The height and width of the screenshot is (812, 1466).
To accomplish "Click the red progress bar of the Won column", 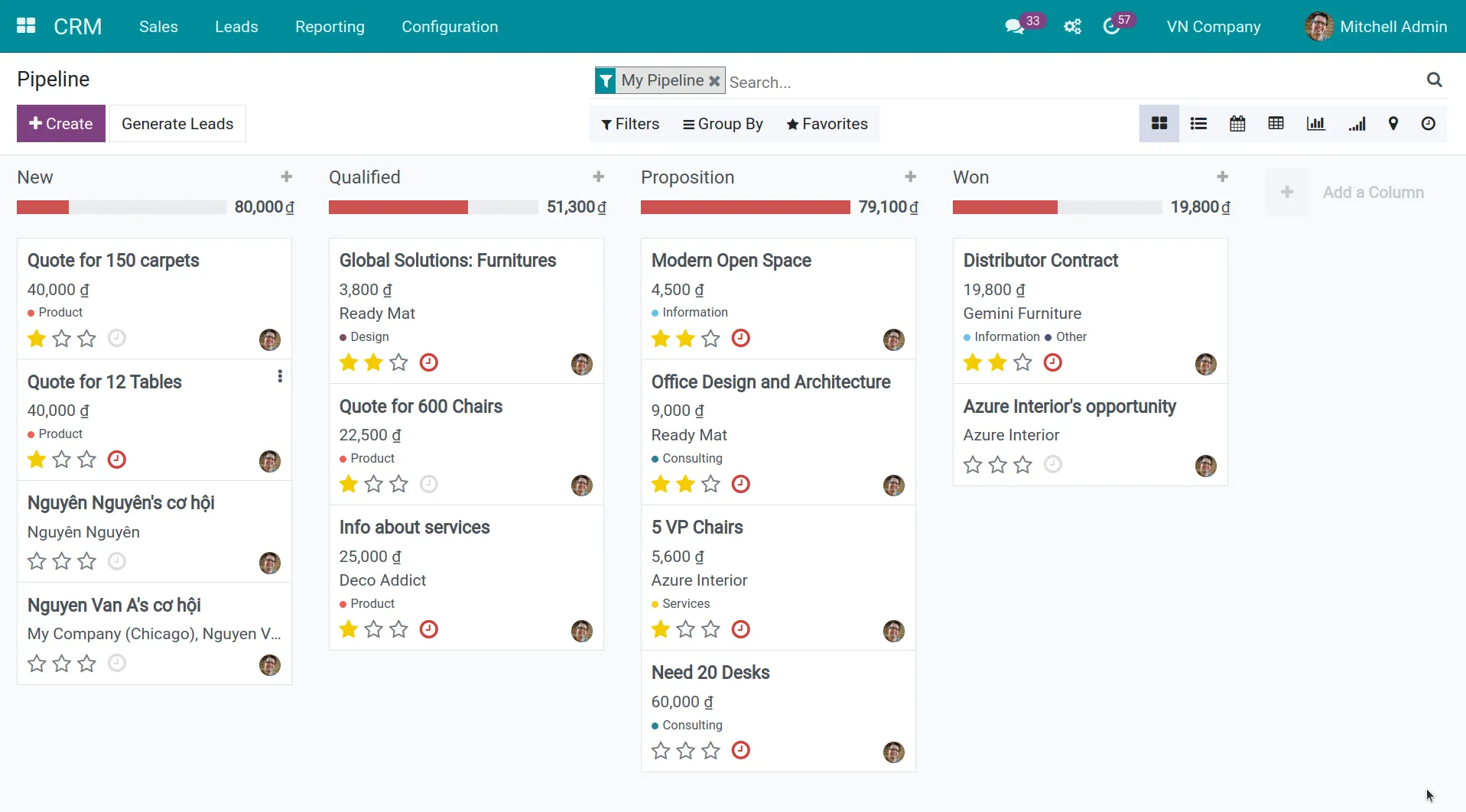I will pos(1005,207).
